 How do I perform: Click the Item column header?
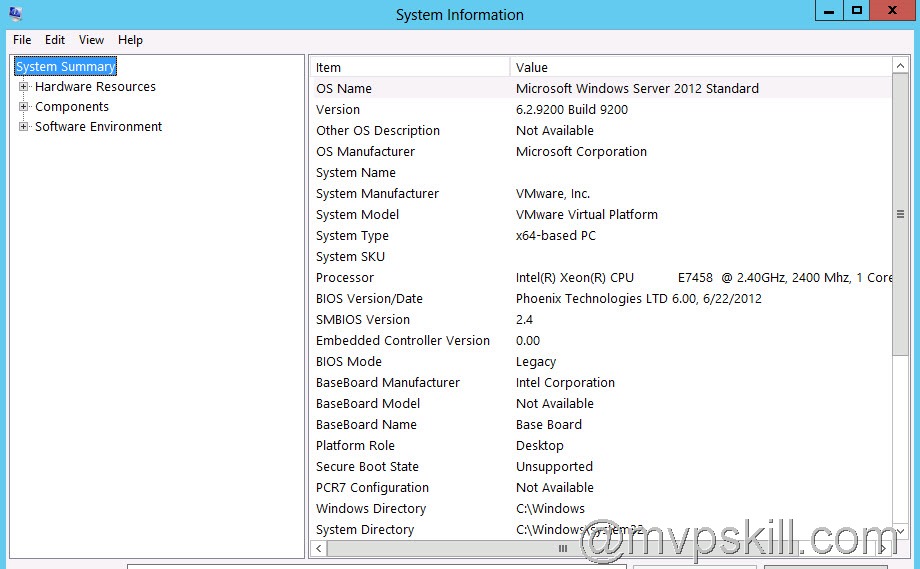[x=410, y=67]
